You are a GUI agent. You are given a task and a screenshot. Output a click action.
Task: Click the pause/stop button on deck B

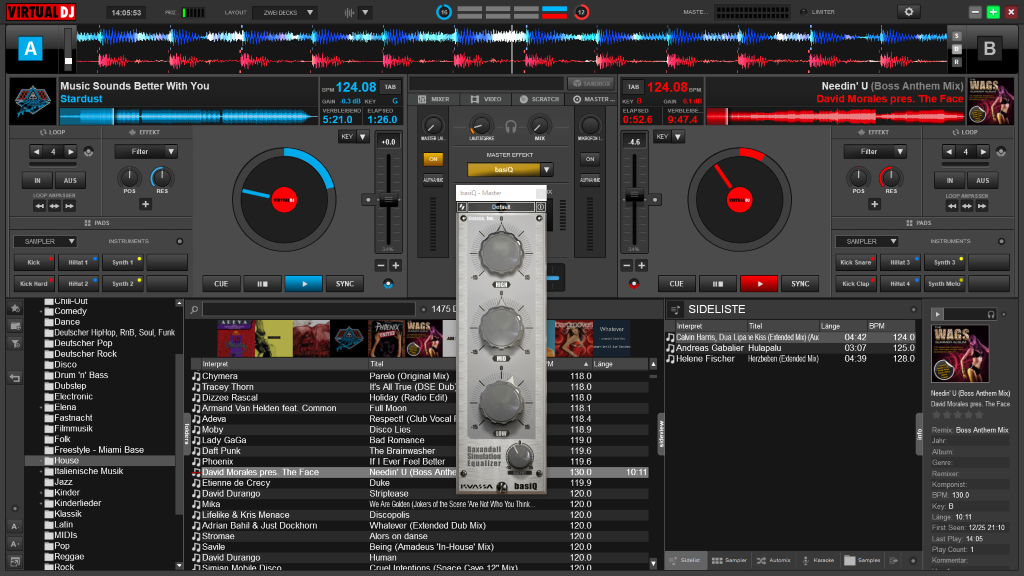pos(718,284)
